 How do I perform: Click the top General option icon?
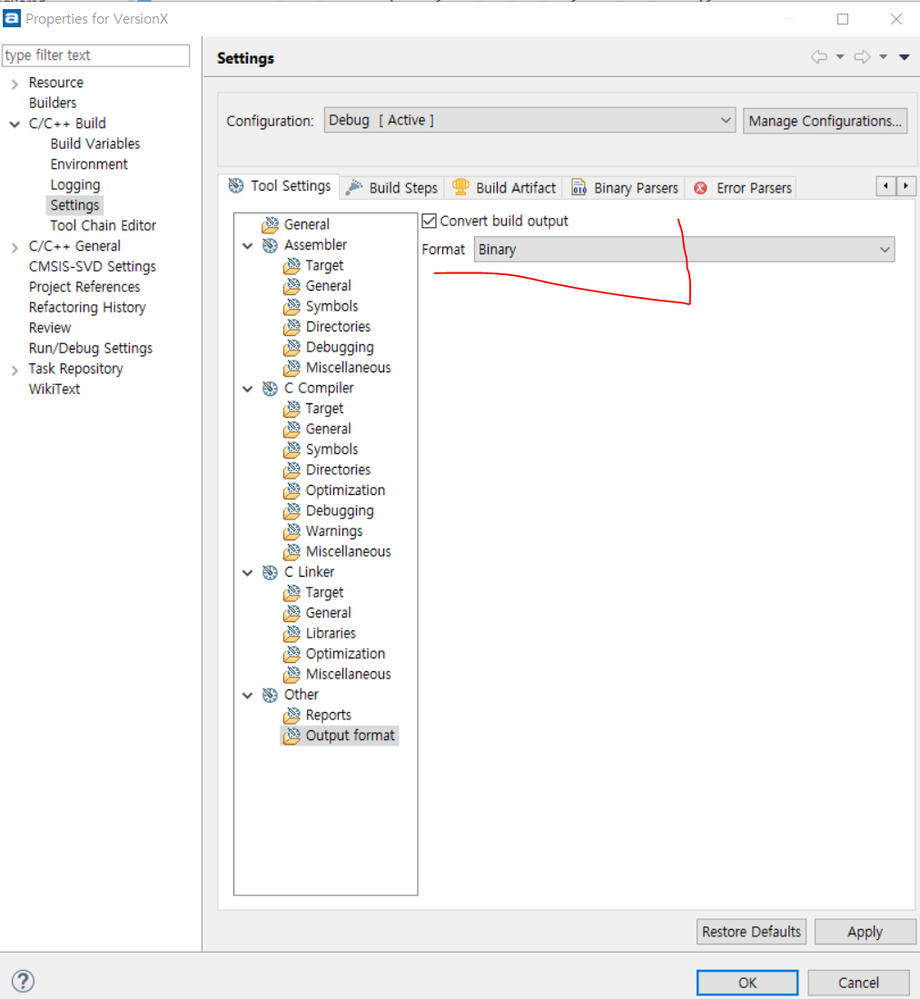pyautogui.click(x=270, y=224)
